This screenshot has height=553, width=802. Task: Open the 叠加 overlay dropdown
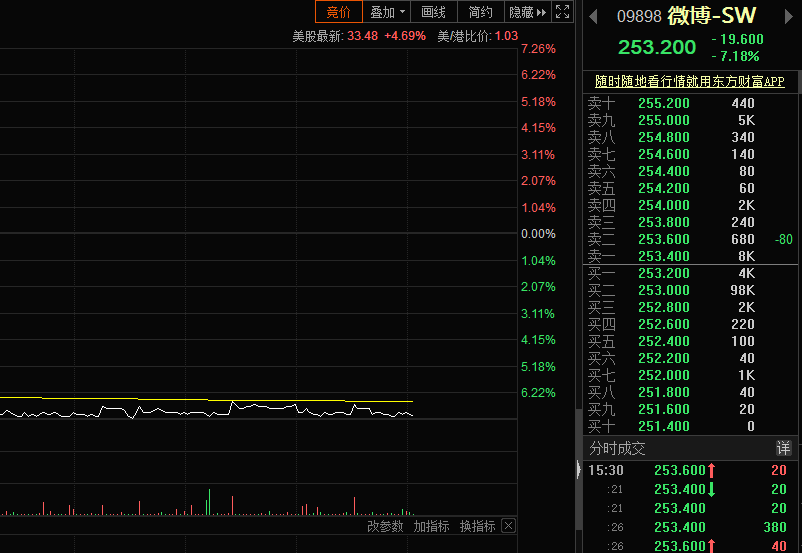click(x=387, y=12)
